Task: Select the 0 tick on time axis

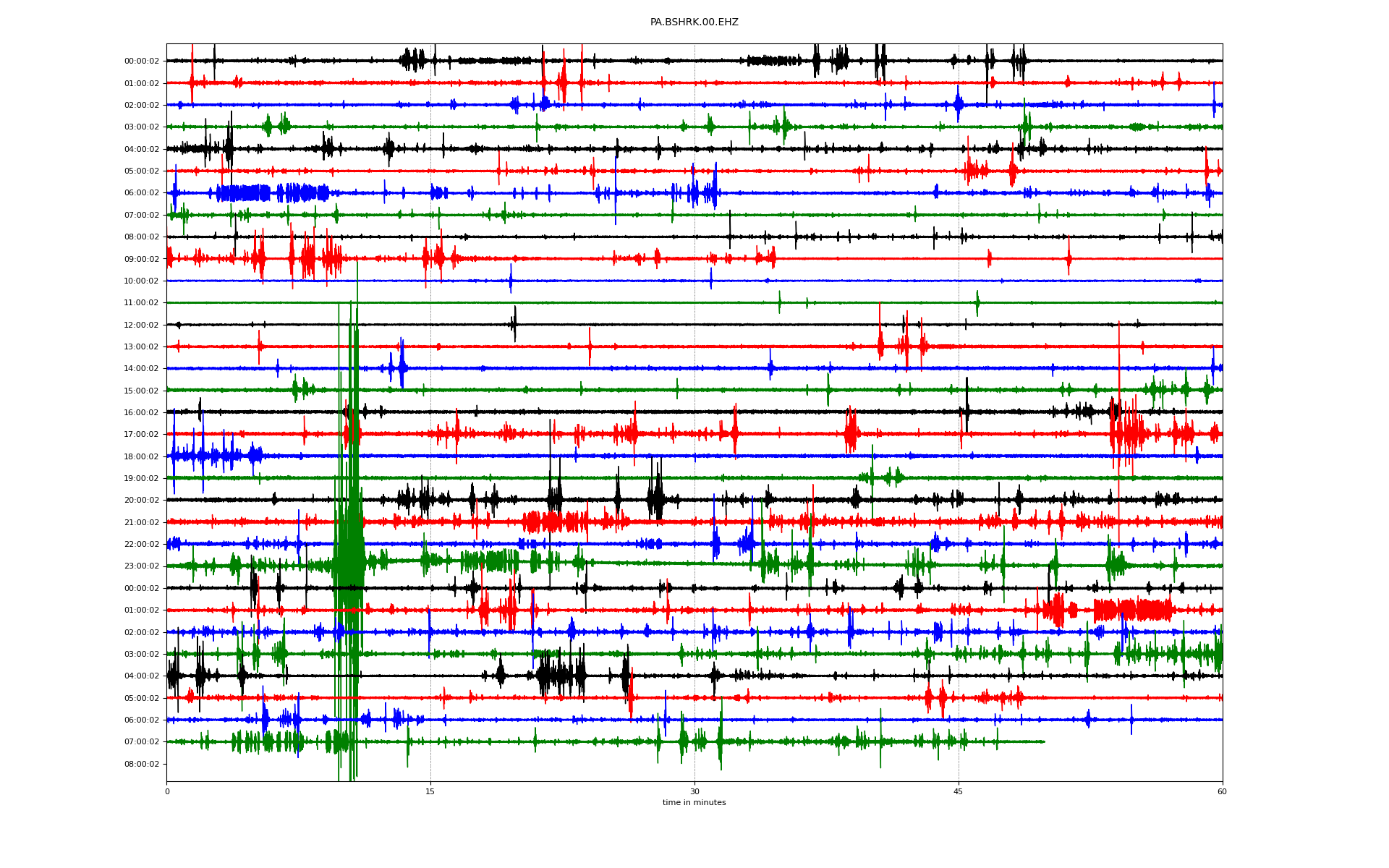Action: pos(167,791)
